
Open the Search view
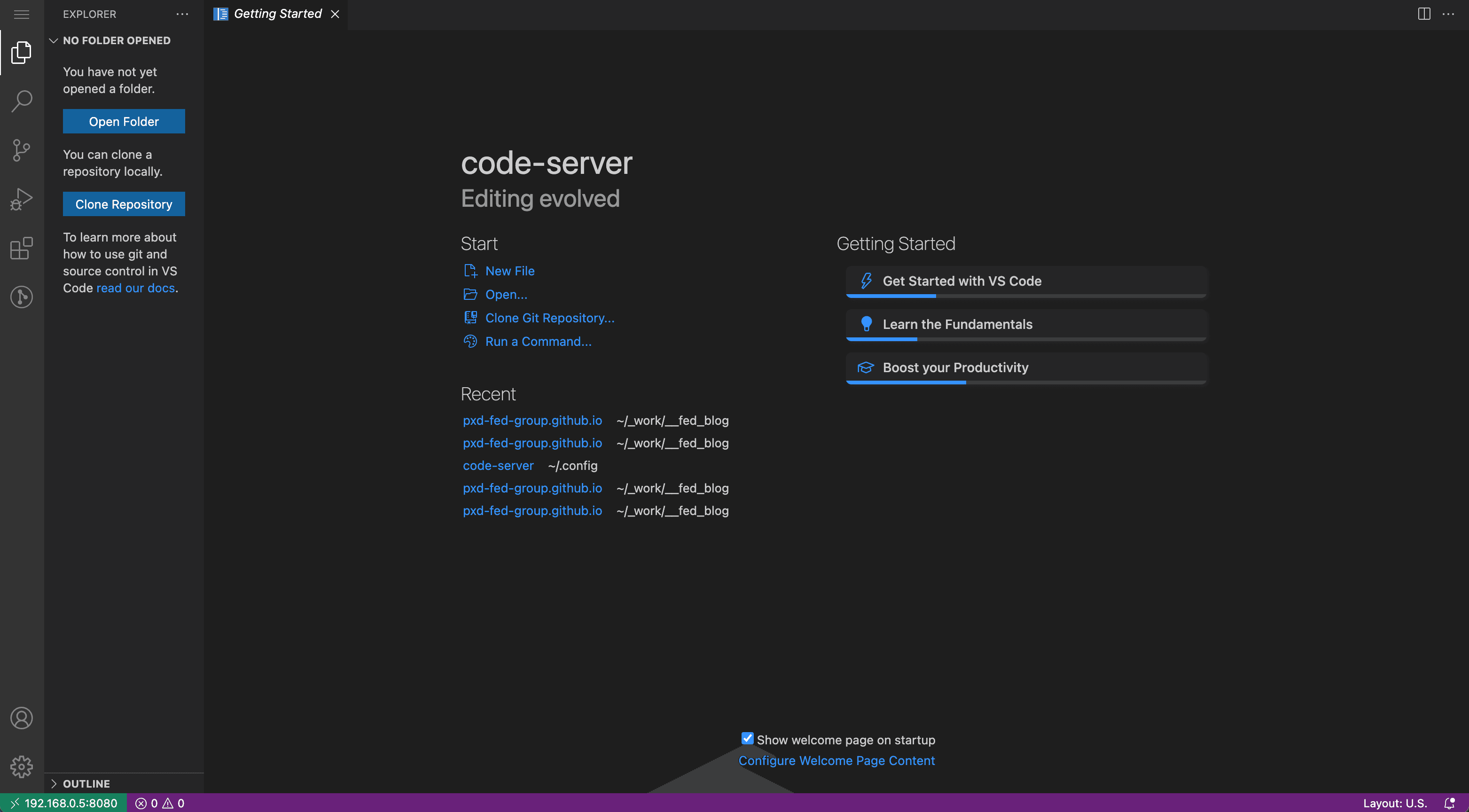(x=22, y=101)
